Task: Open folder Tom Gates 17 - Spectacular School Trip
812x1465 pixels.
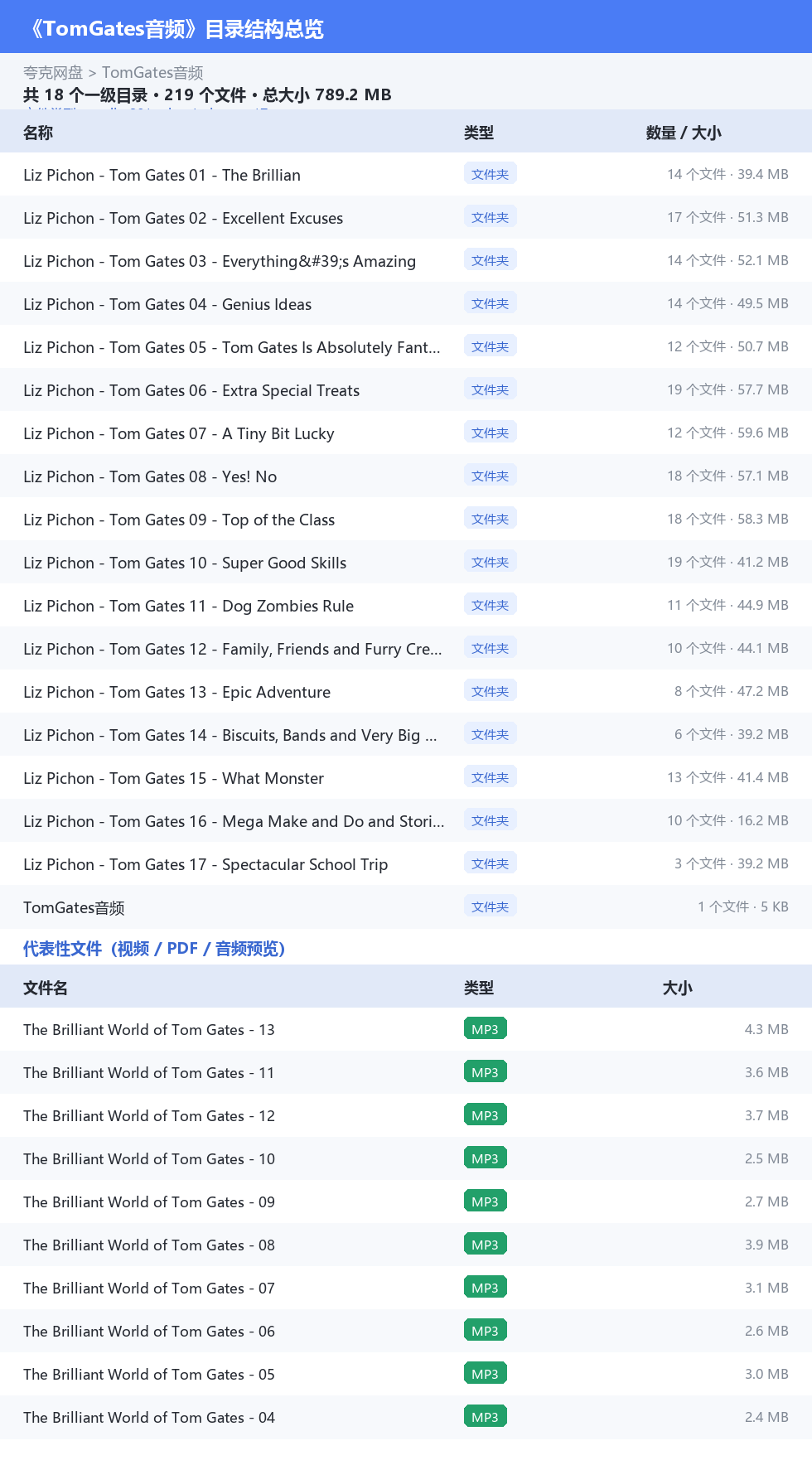Action: point(406,864)
